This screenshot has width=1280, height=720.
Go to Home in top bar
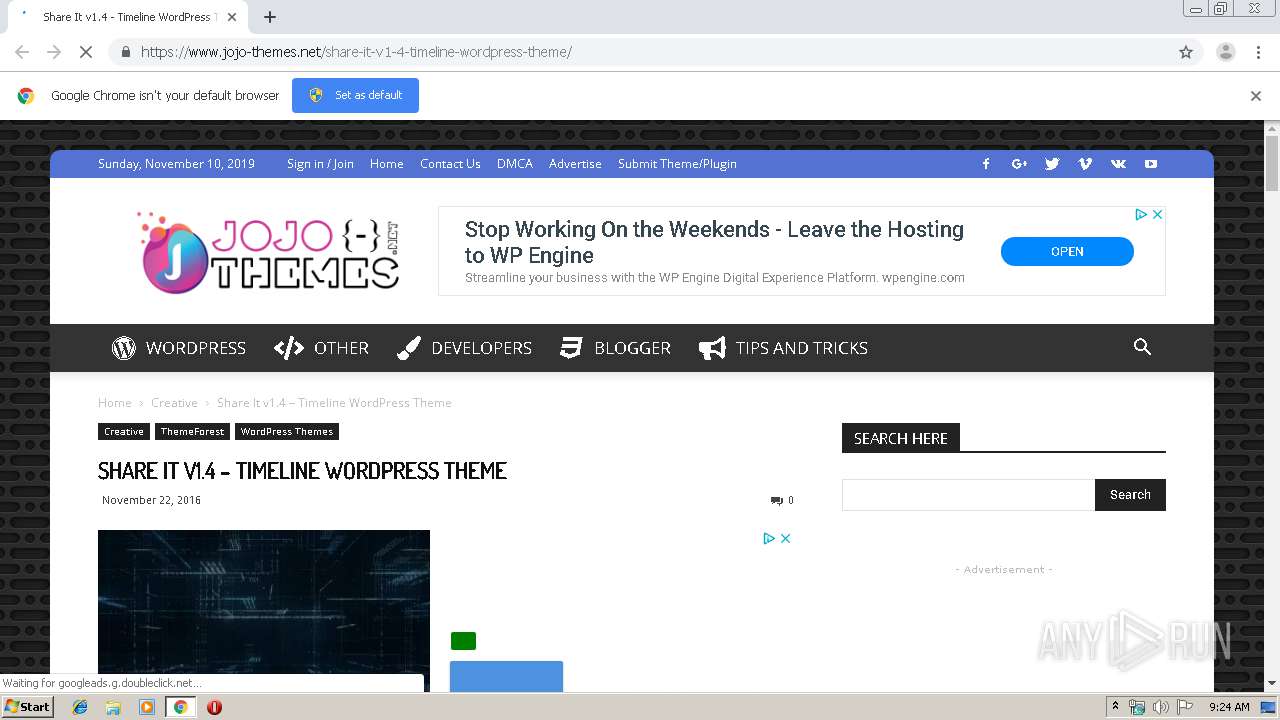[386, 164]
